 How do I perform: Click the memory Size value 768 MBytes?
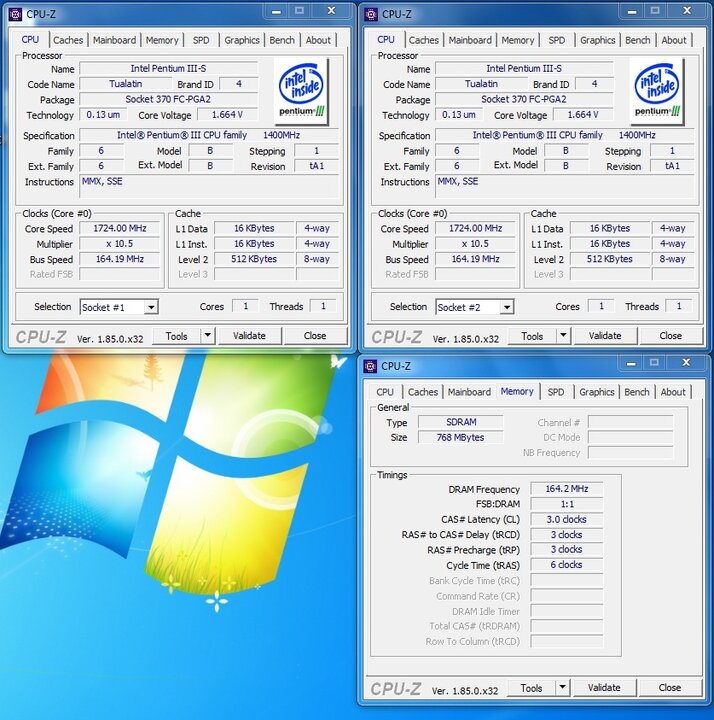pos(461,438)
